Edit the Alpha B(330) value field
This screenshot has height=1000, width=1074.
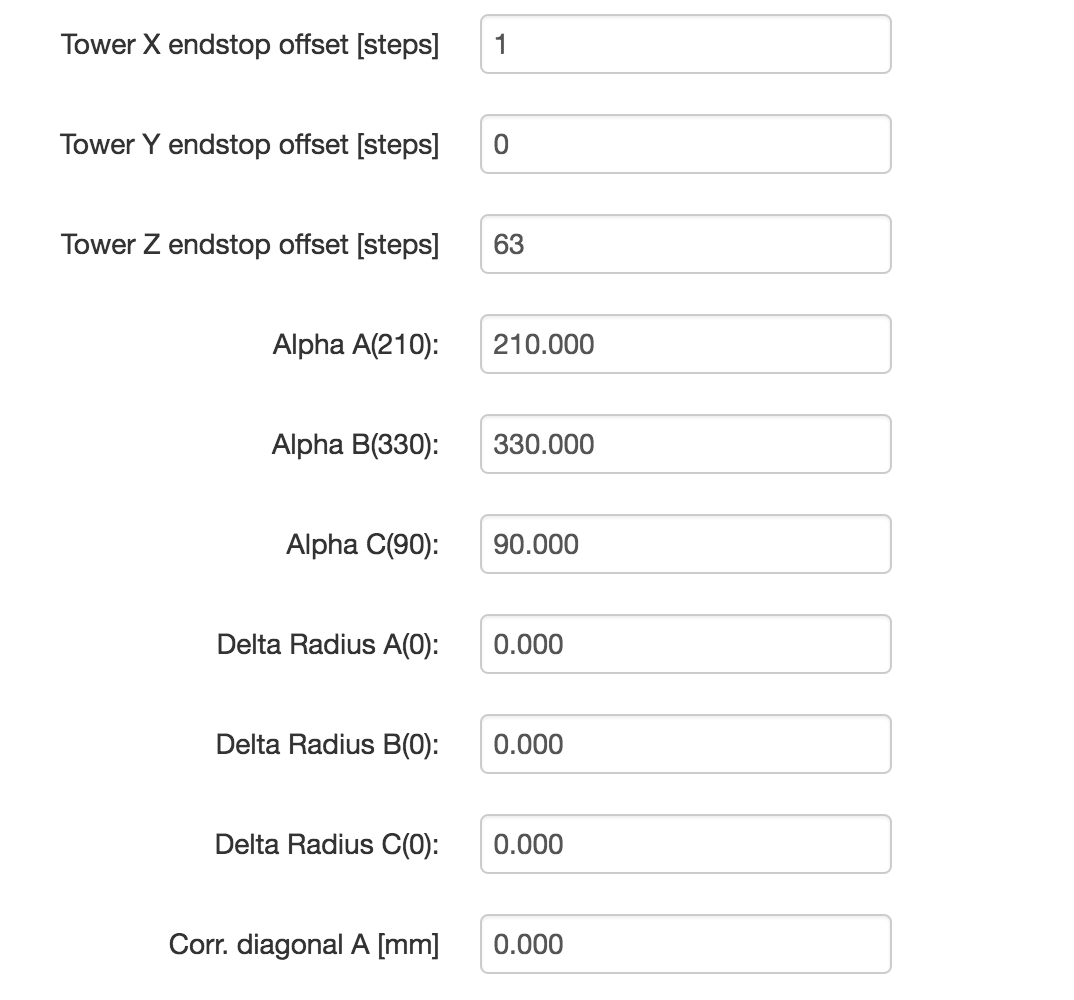coord(685,444)
